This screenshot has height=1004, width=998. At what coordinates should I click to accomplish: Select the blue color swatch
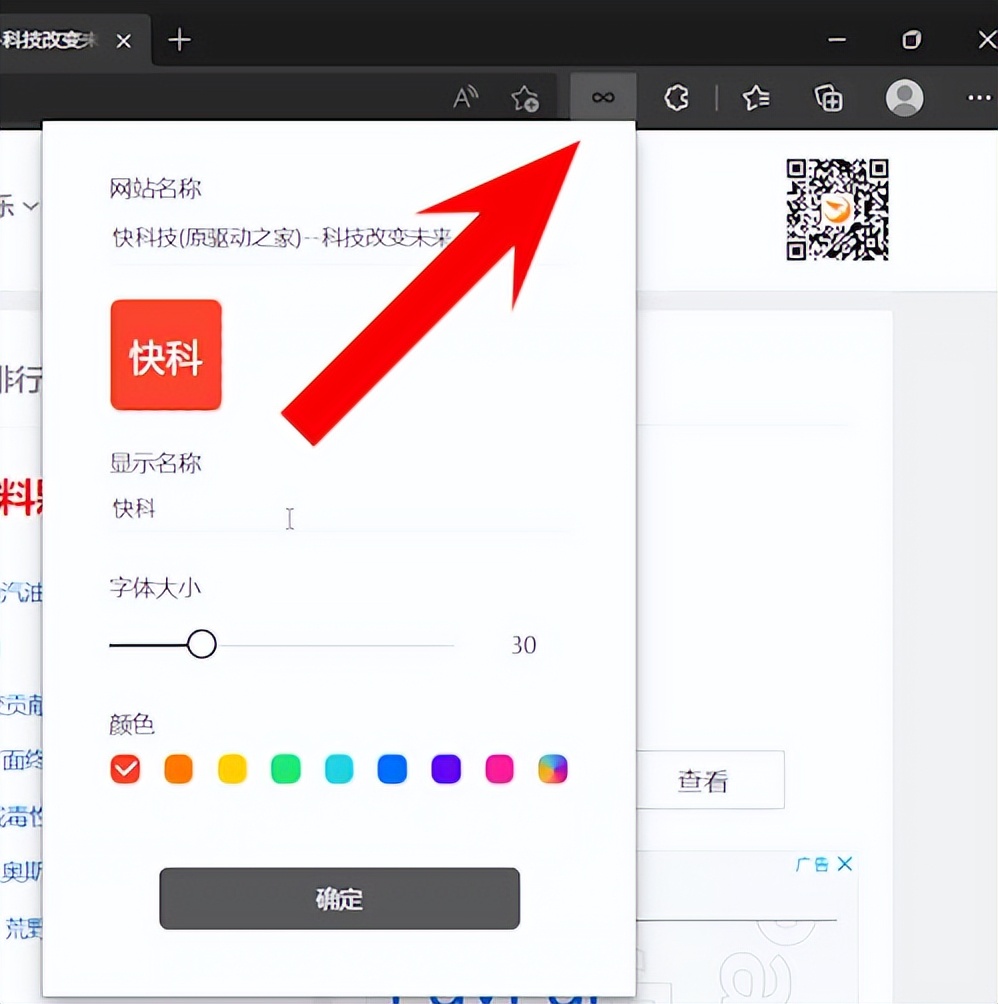[392, 769]
